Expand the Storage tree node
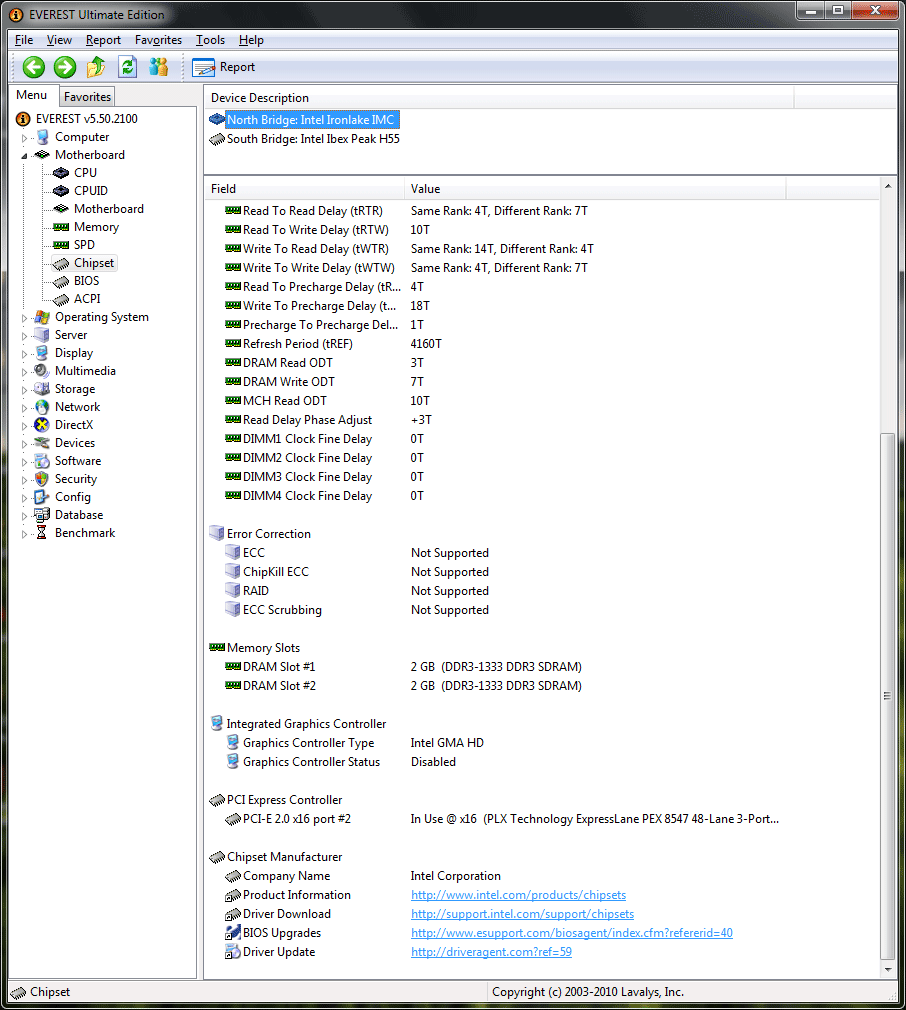906x1010 pixels. click(24, 390)
